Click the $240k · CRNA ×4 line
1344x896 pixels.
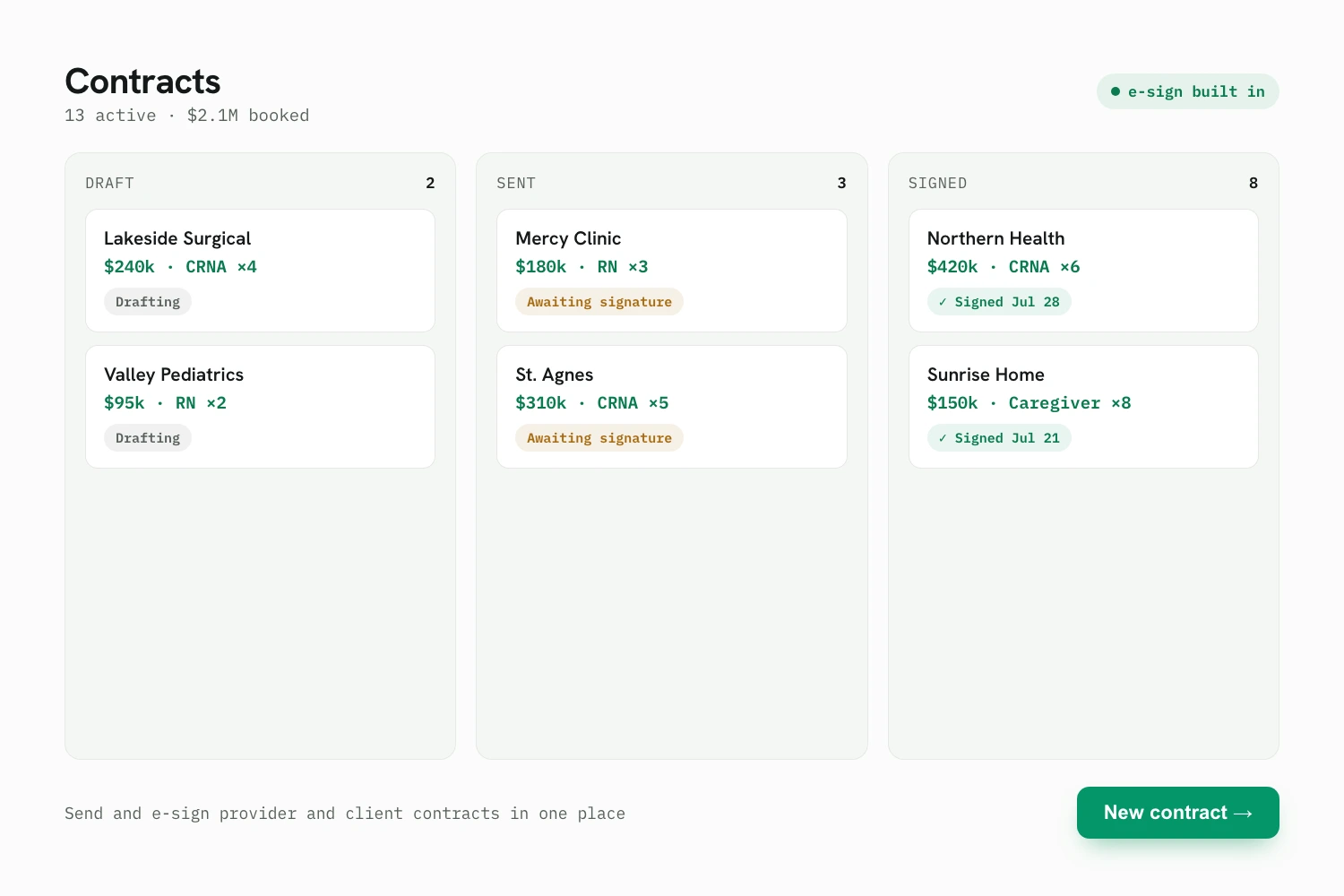click(x=180, y=267)
